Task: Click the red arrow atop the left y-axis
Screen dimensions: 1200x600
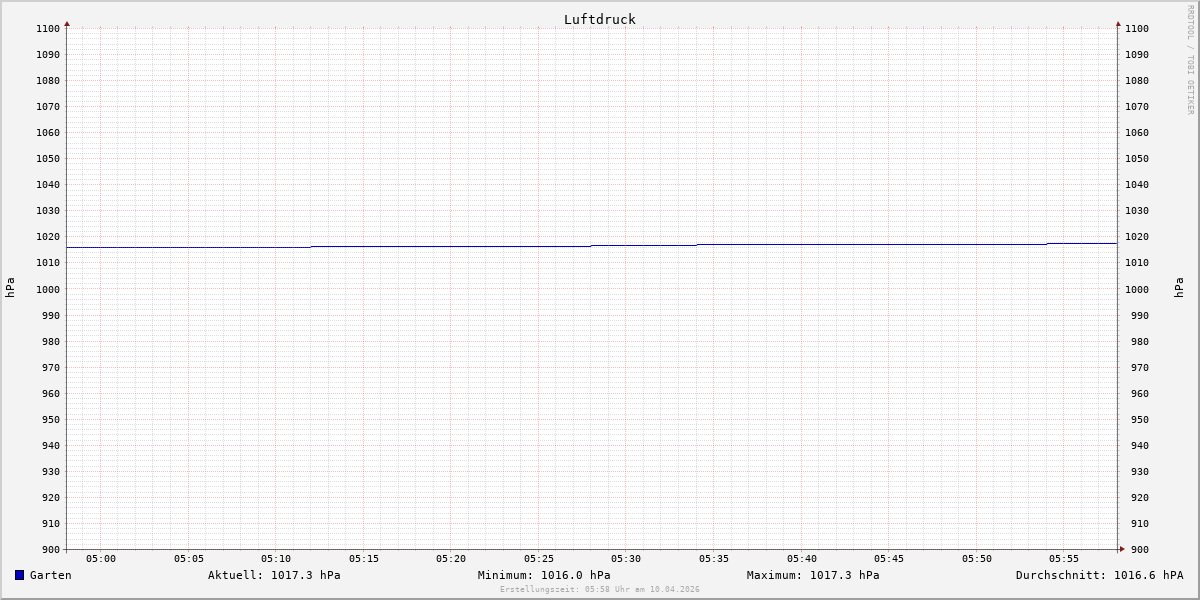Action: (x=67, y=23)
